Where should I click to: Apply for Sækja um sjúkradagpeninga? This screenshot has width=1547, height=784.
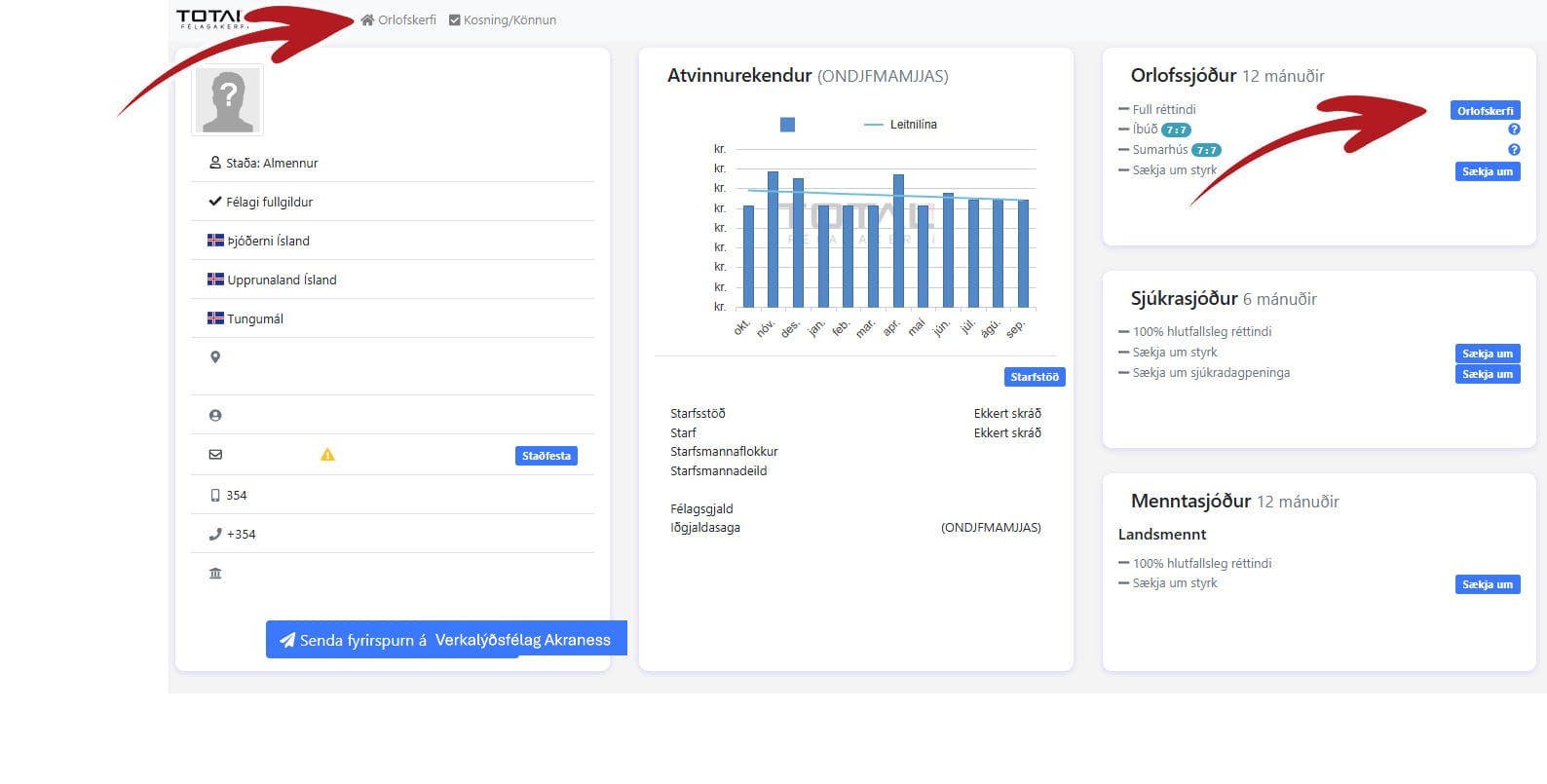pos(1487,374)
